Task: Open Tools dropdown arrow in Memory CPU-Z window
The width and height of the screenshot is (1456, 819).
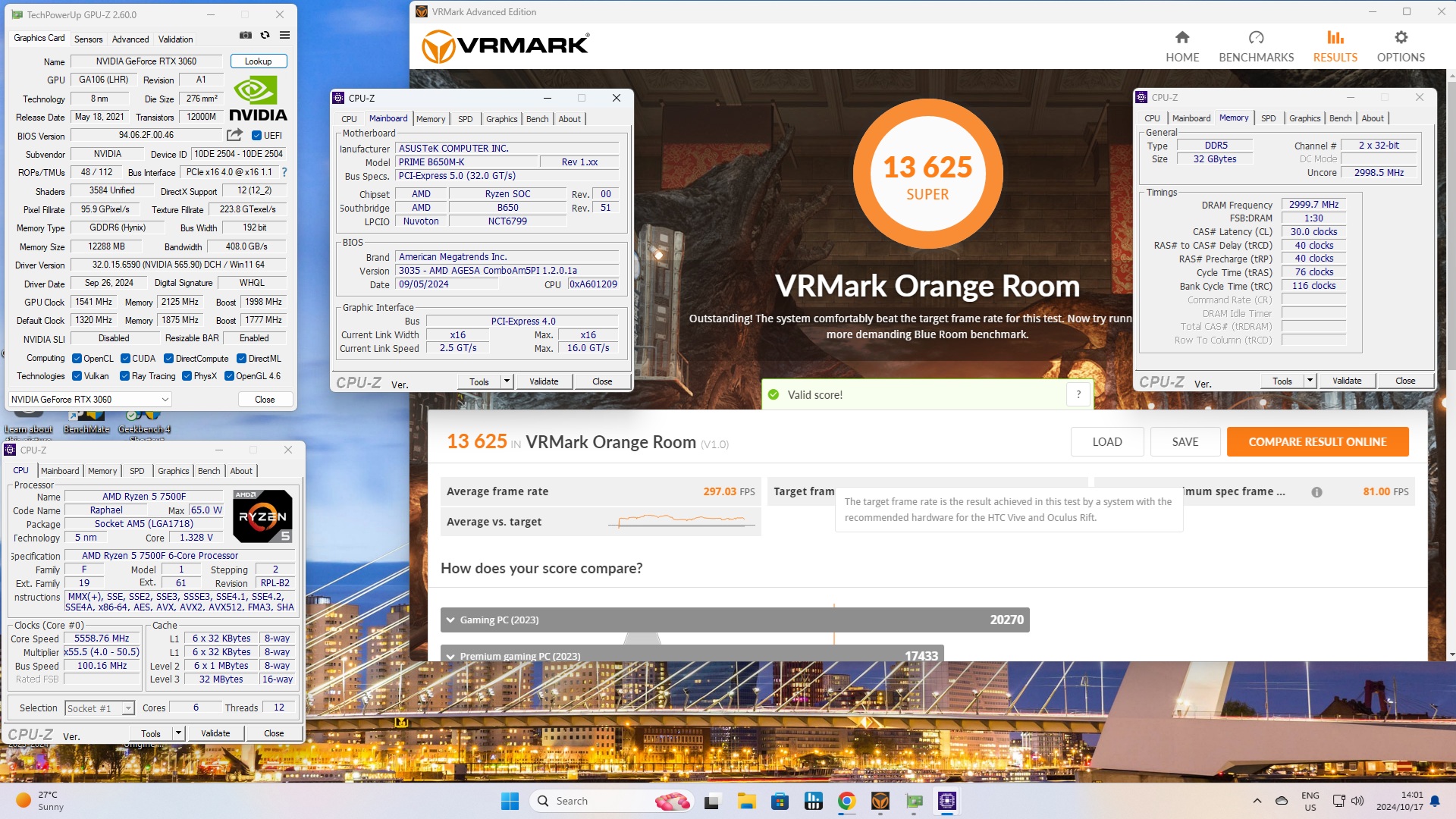Action: point(1310,381)
